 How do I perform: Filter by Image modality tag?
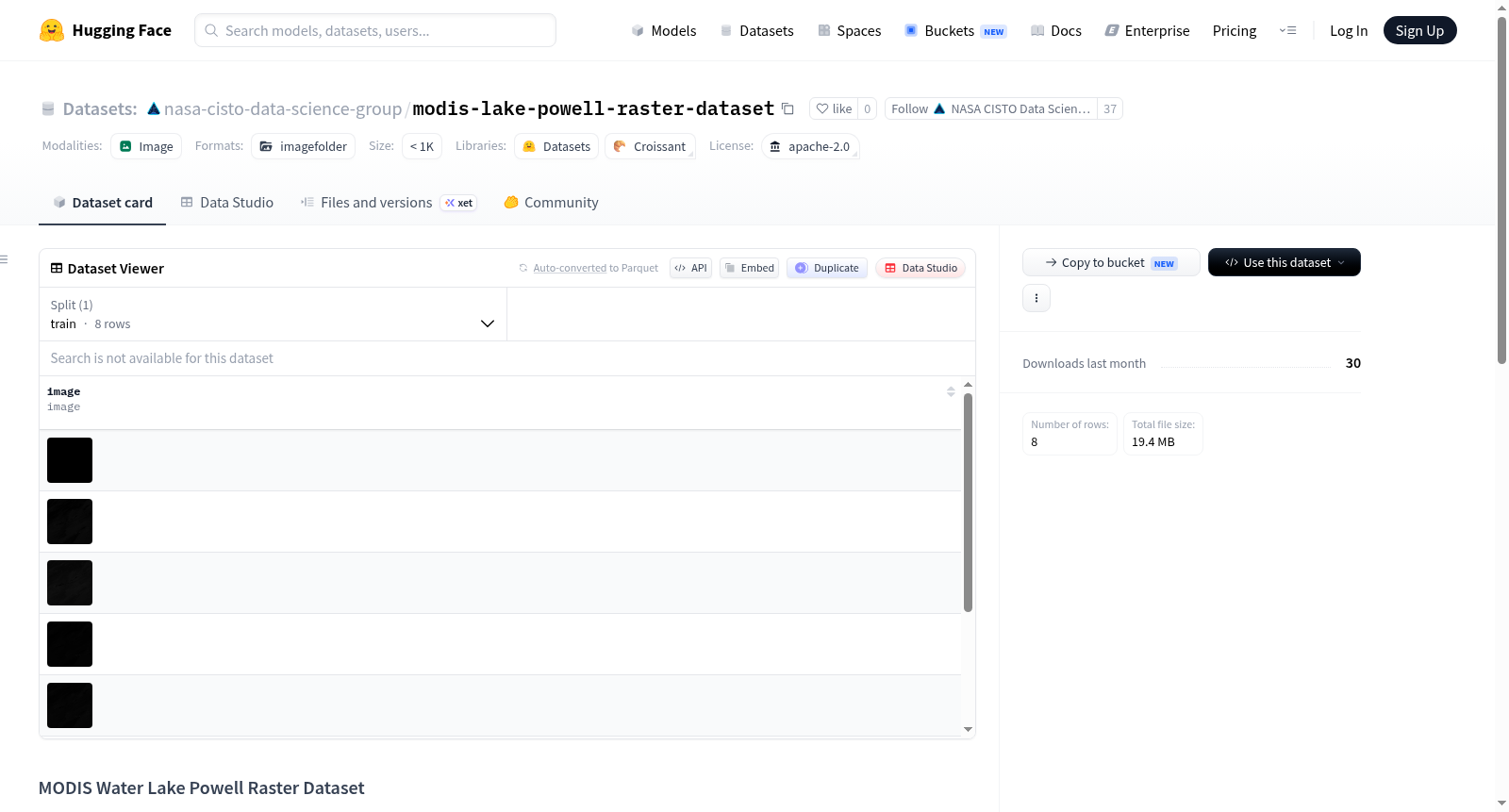146,146
